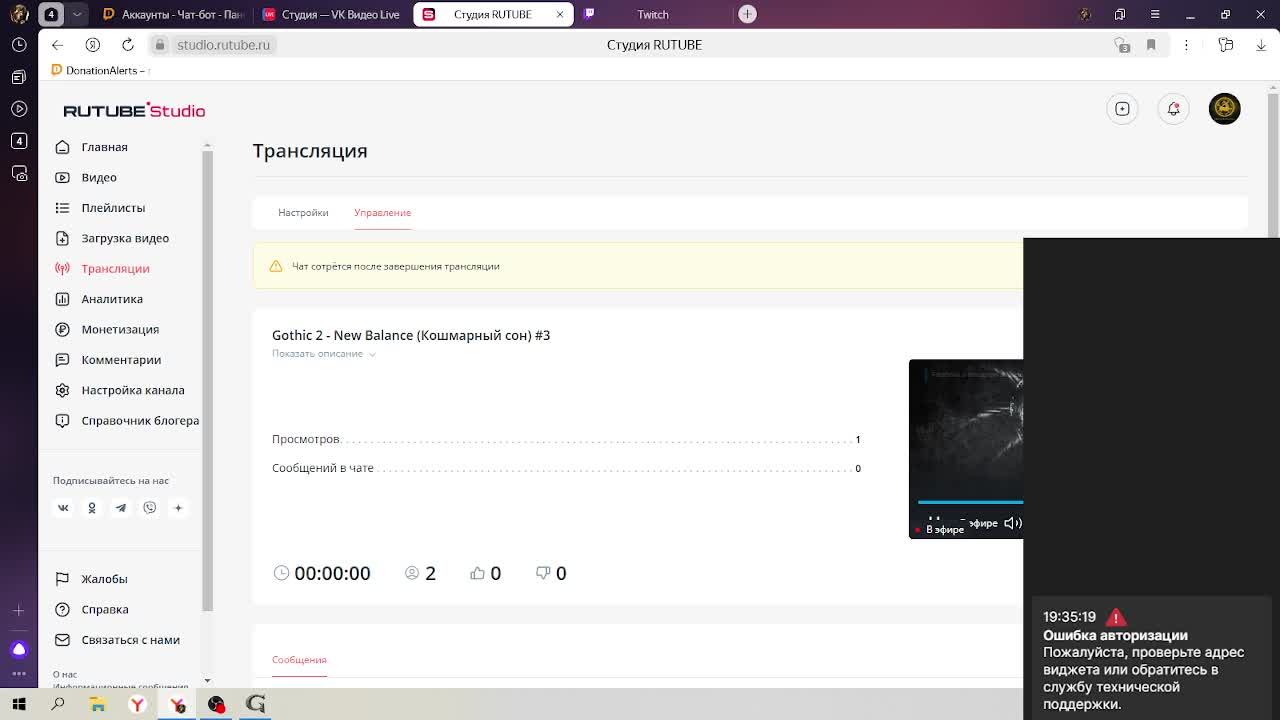Open the Комментарии section

121,360
